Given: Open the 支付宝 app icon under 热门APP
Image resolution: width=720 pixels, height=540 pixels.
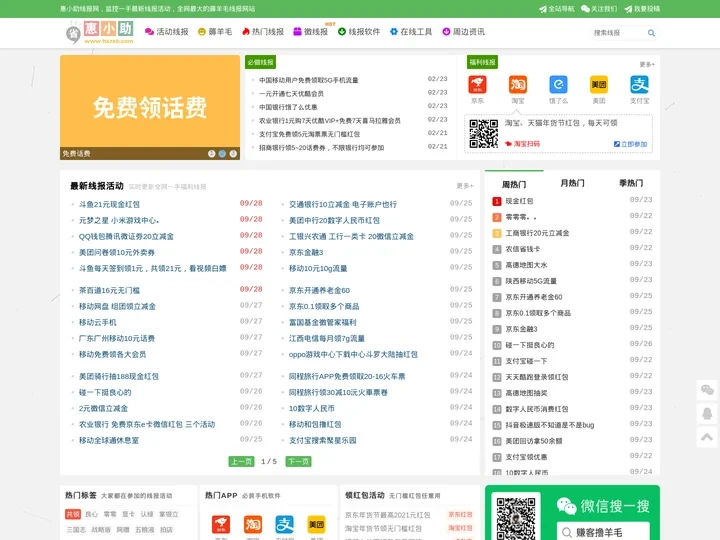Looking at the screenshot, I should click(x=284, y=524).
